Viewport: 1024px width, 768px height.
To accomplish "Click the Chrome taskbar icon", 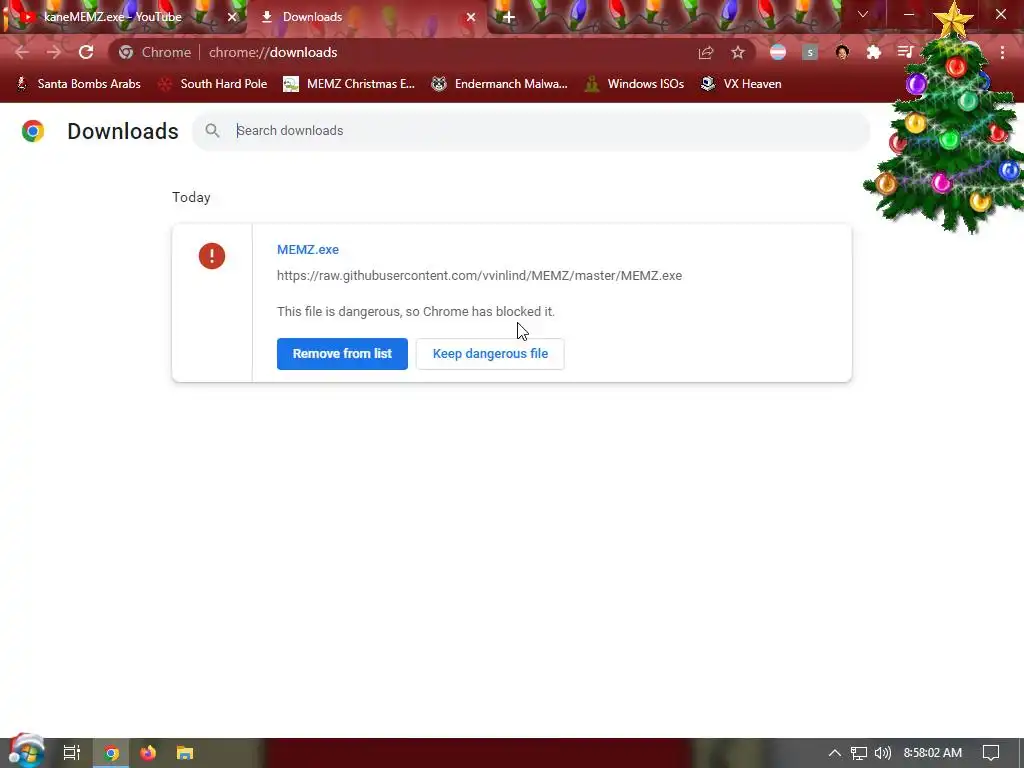I will (x=111, y=753).
